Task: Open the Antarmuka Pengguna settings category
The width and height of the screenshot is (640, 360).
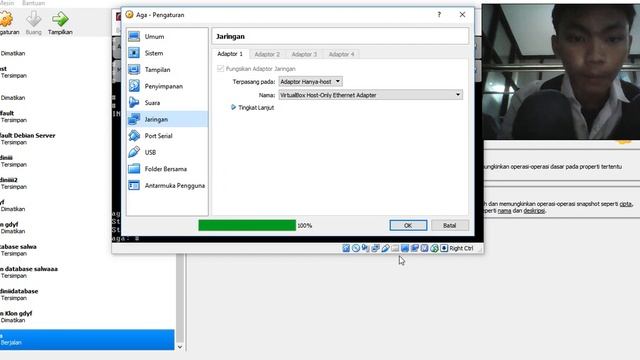Action: click(167, 185)
